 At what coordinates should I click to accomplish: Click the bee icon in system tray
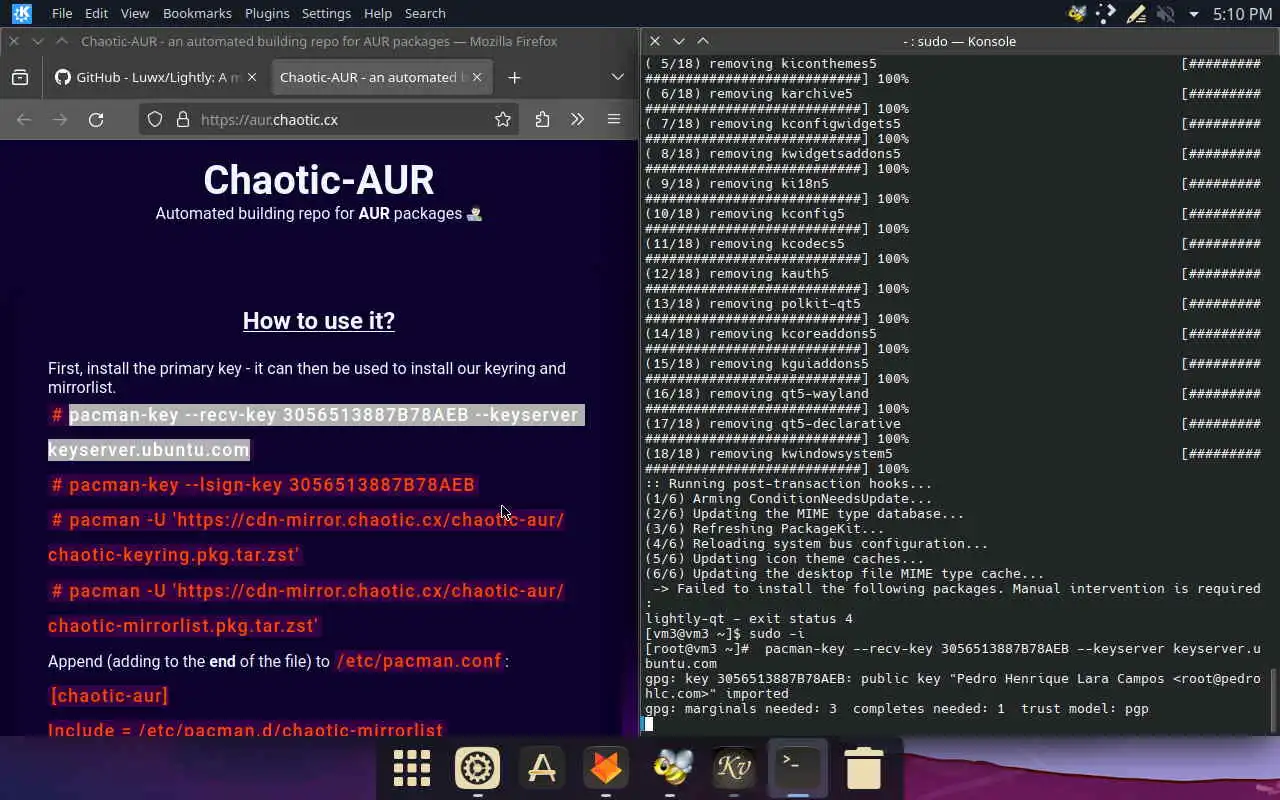point(1077,14)
